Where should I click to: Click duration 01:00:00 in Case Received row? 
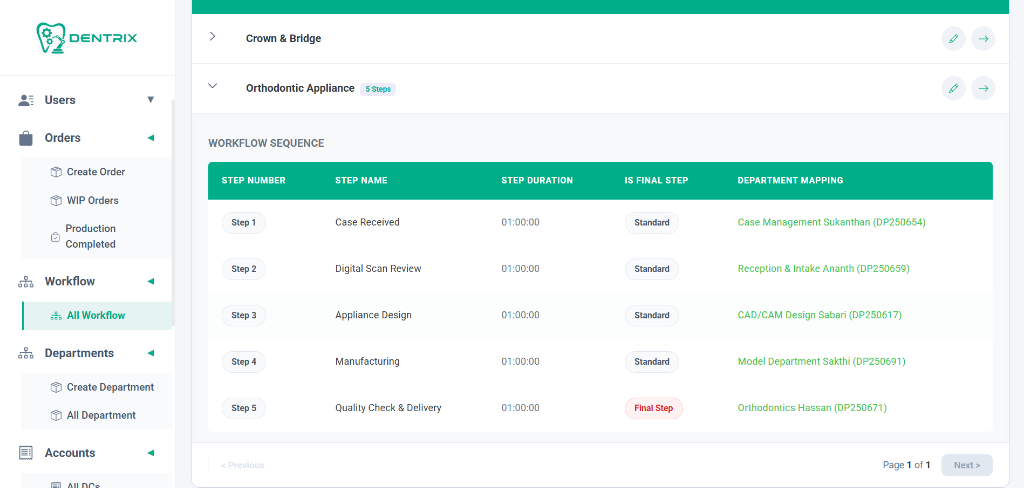(520, 222)
